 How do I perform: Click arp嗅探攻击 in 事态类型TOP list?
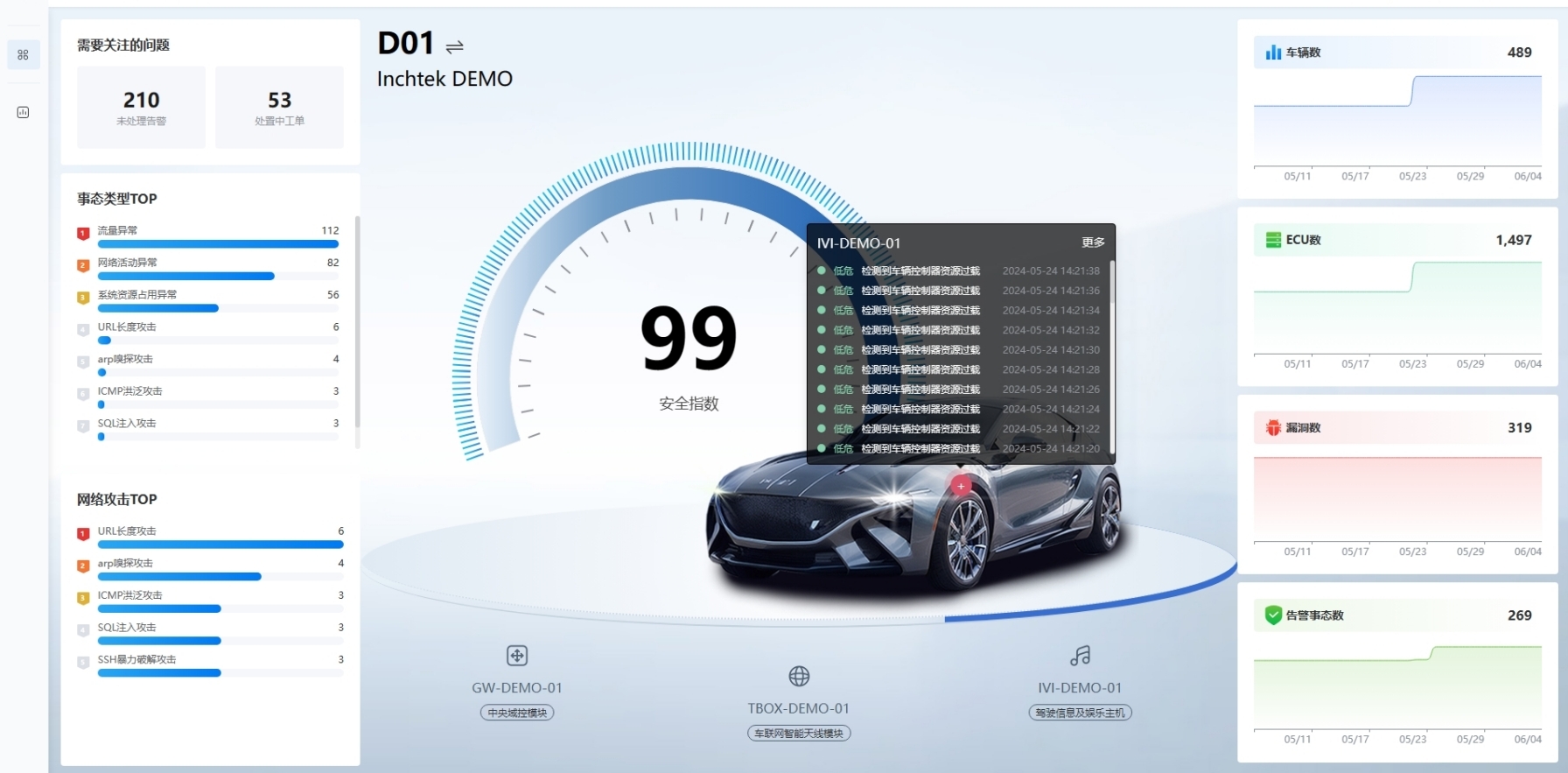point(125,359)
